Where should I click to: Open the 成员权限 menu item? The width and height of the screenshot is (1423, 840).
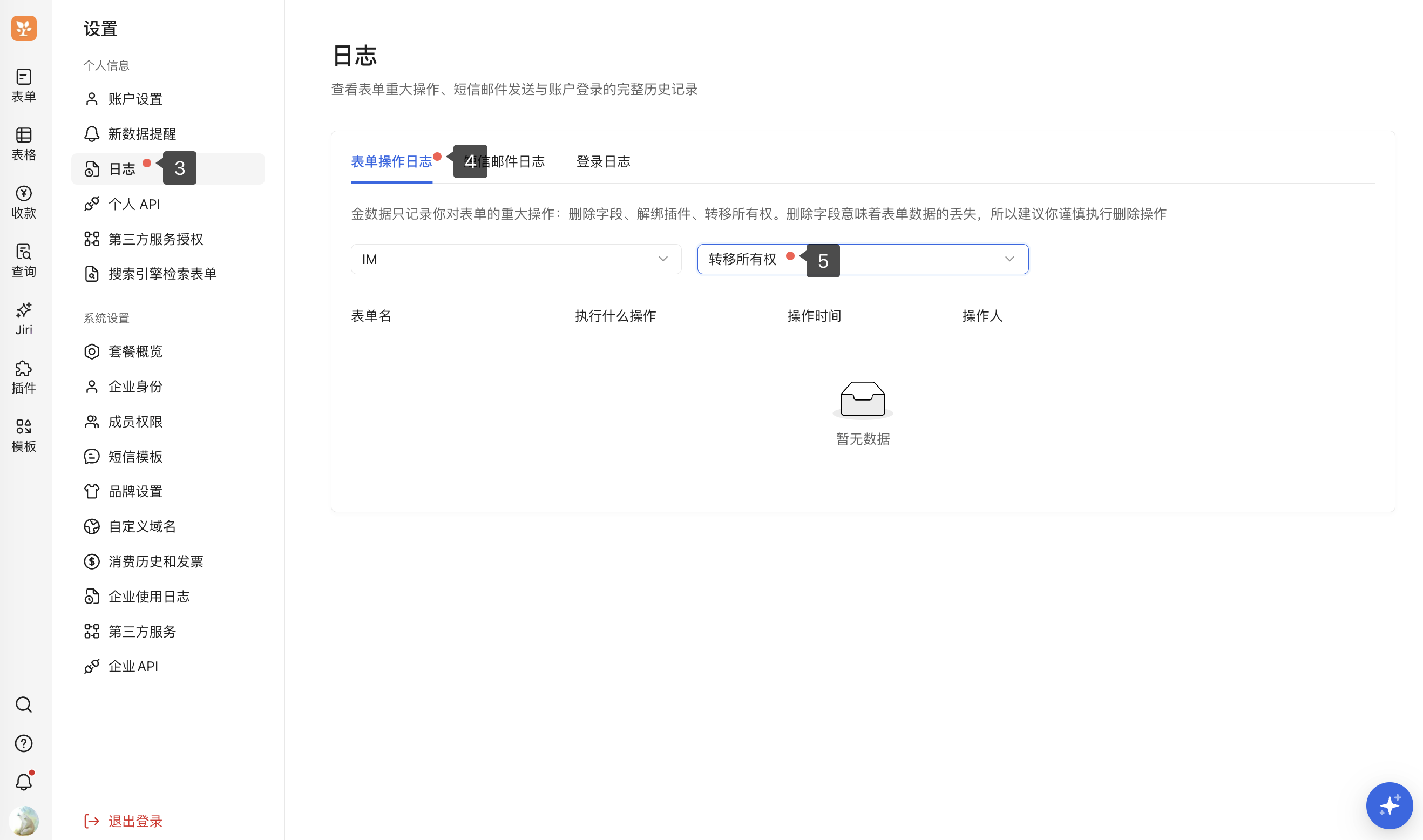(168, 422)
